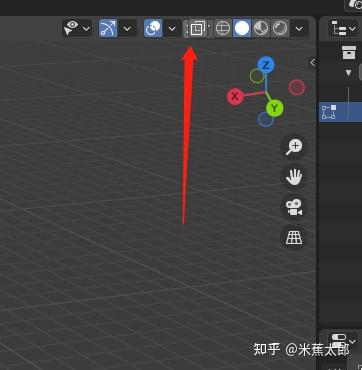The width and height of the screenshot is (362, 370).
Task: Open the outliner editor type menu
Action: [x=343, y=29]
